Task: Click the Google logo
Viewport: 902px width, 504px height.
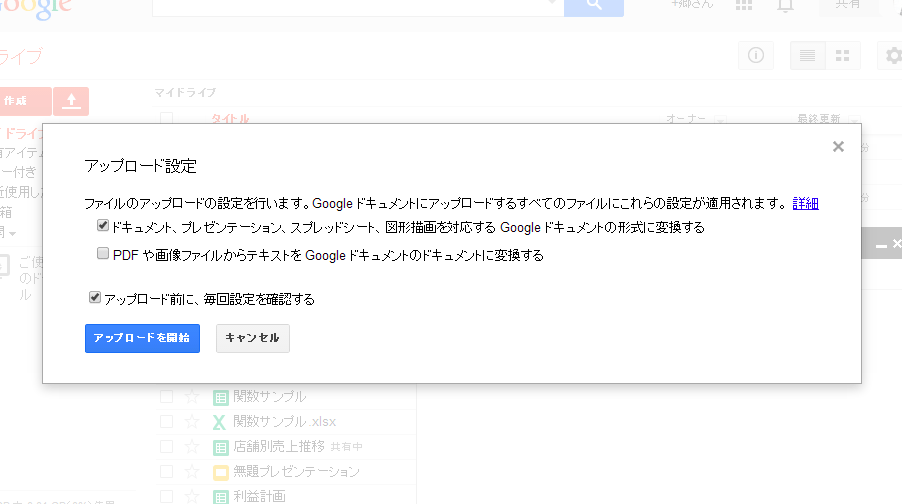Action: click(x=36, y=9)
